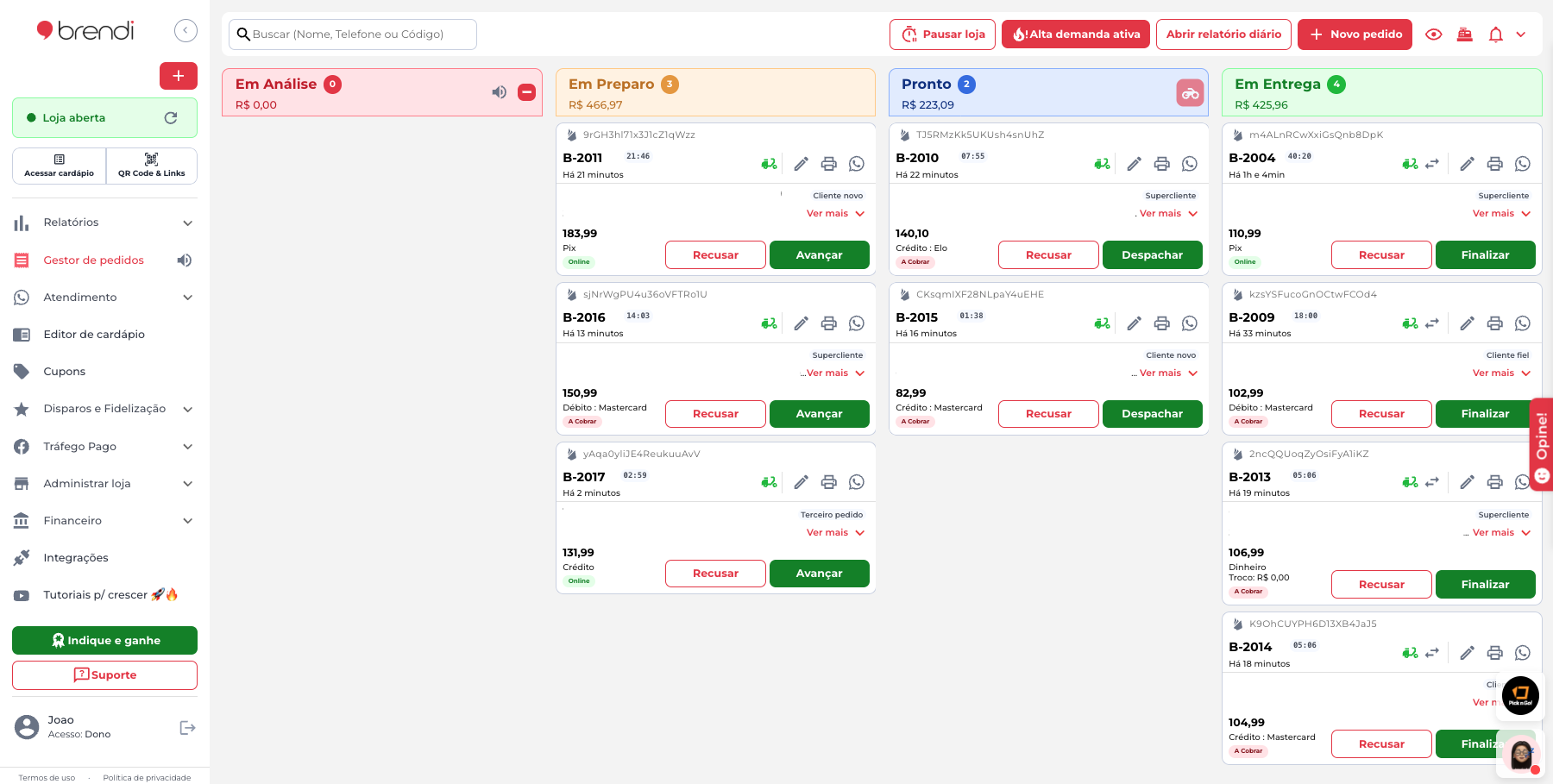Click the delivery rider icon on order B-2017
Screen dimensions: 1553x784
(x=769, y=482)
